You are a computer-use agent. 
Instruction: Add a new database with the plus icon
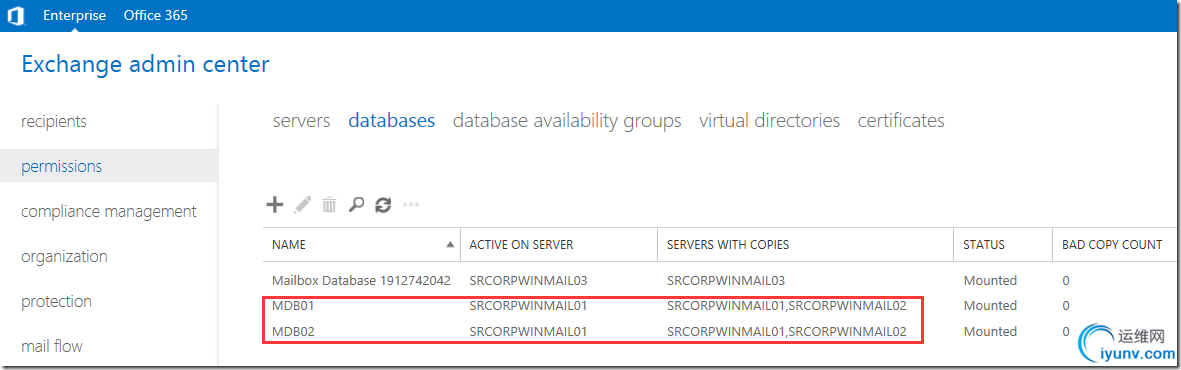click(275, 203)
